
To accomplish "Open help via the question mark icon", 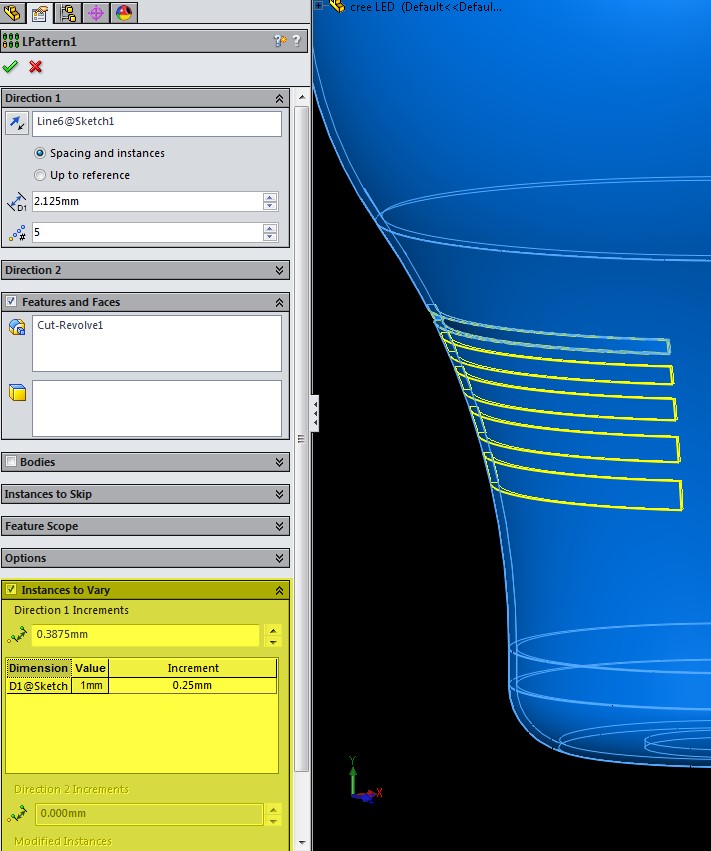I will tap(296, 41).
